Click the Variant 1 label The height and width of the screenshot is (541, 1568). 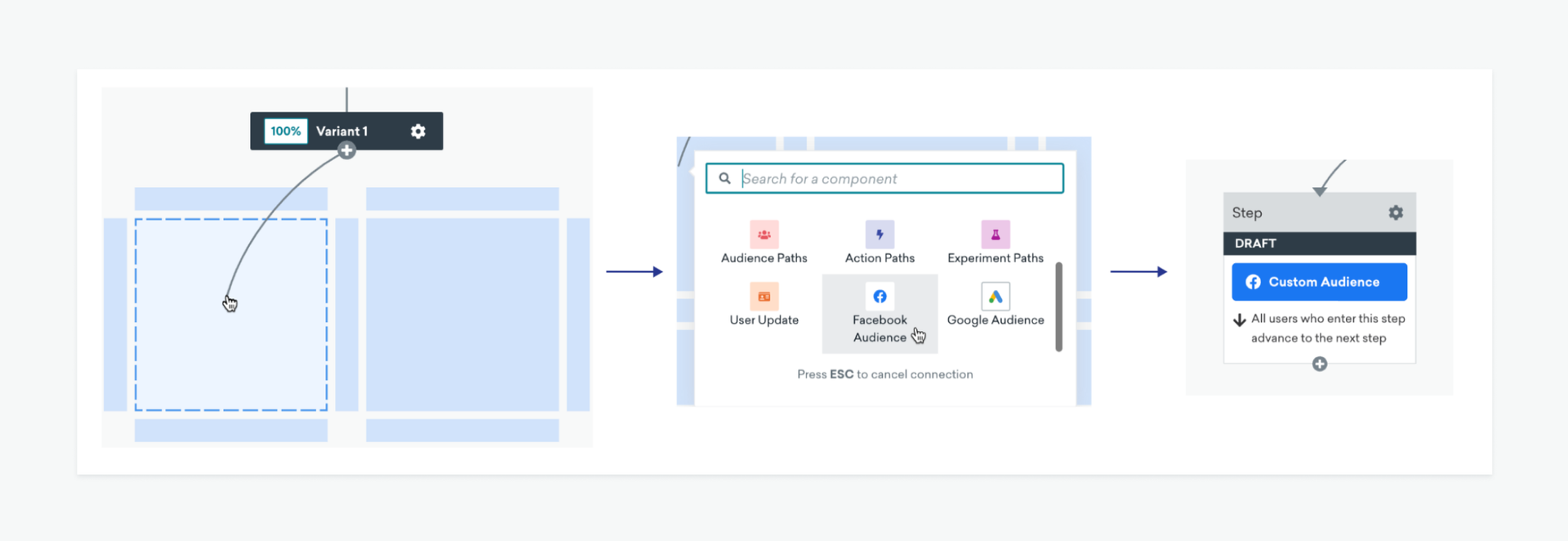(x=342, y=132)
